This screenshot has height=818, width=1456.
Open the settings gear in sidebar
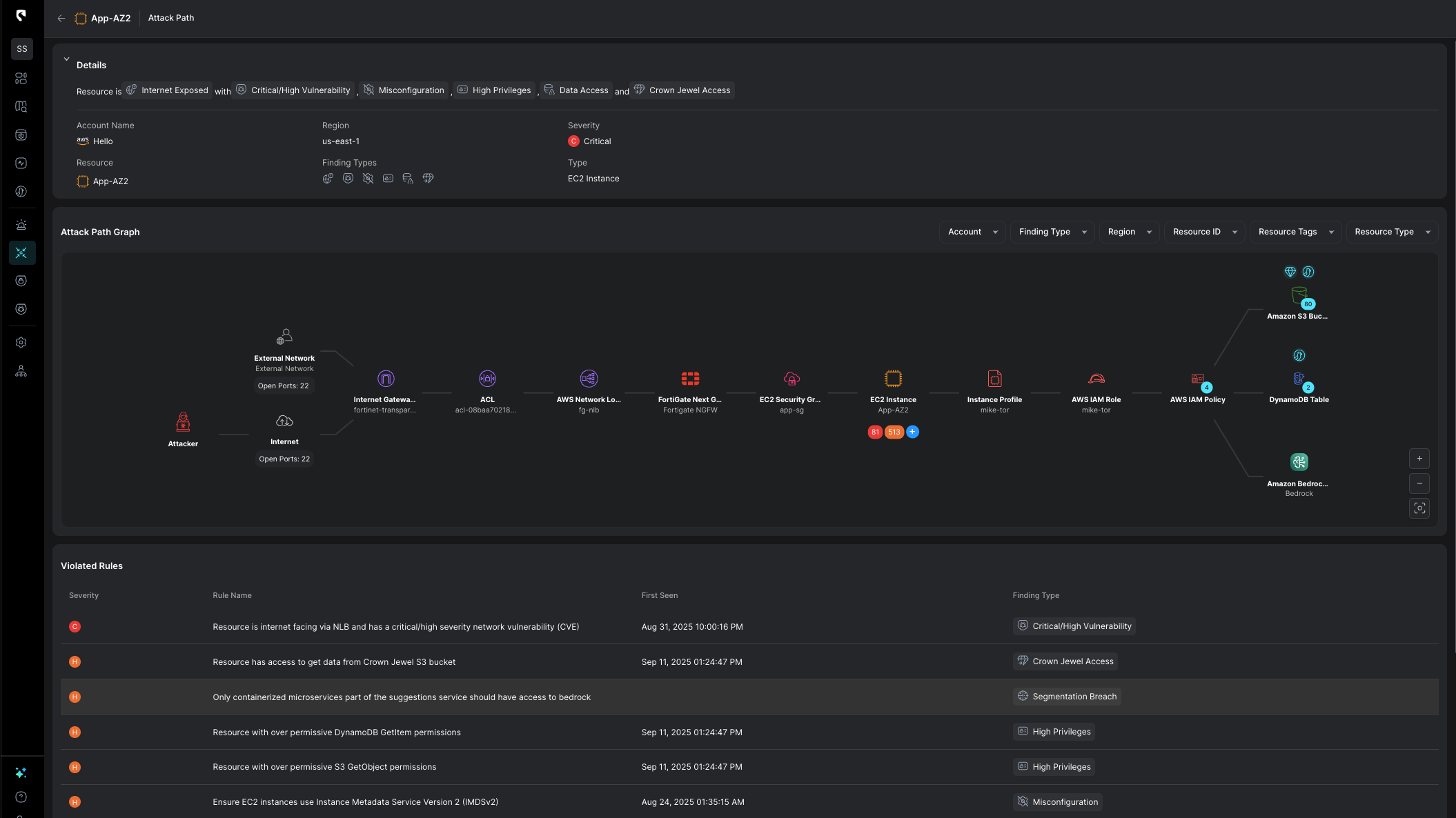(21, 343)
